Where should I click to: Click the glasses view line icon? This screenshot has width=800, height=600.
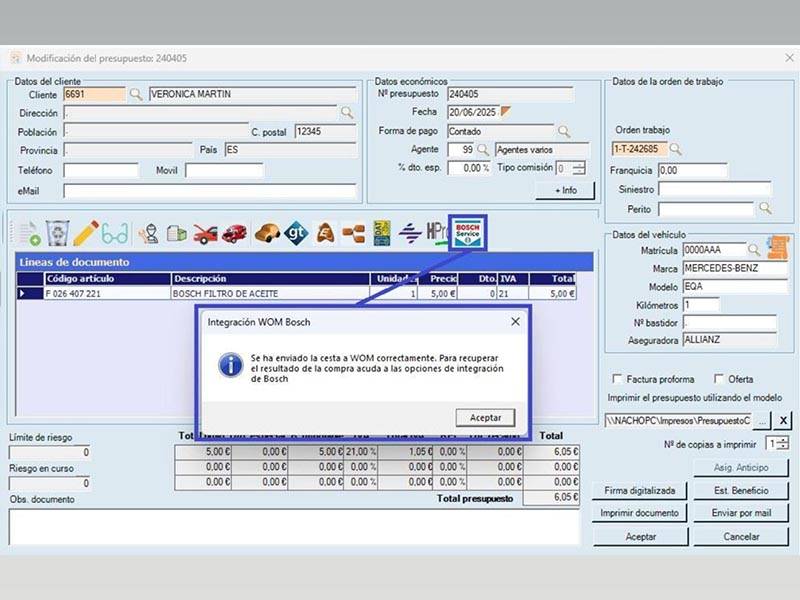[115, 234]
